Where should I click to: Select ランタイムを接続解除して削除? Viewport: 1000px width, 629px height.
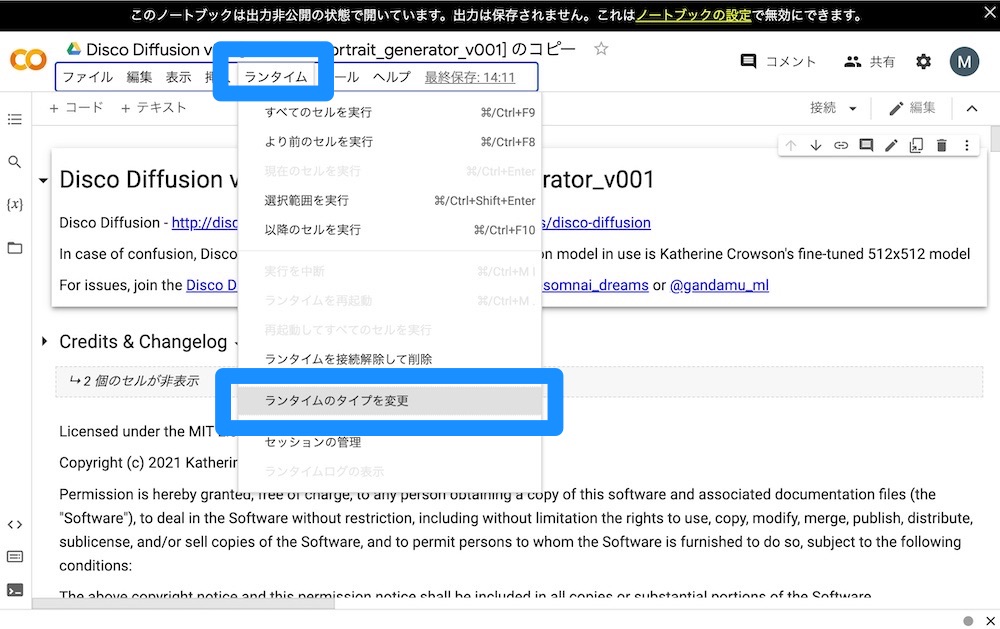point(390,359)
